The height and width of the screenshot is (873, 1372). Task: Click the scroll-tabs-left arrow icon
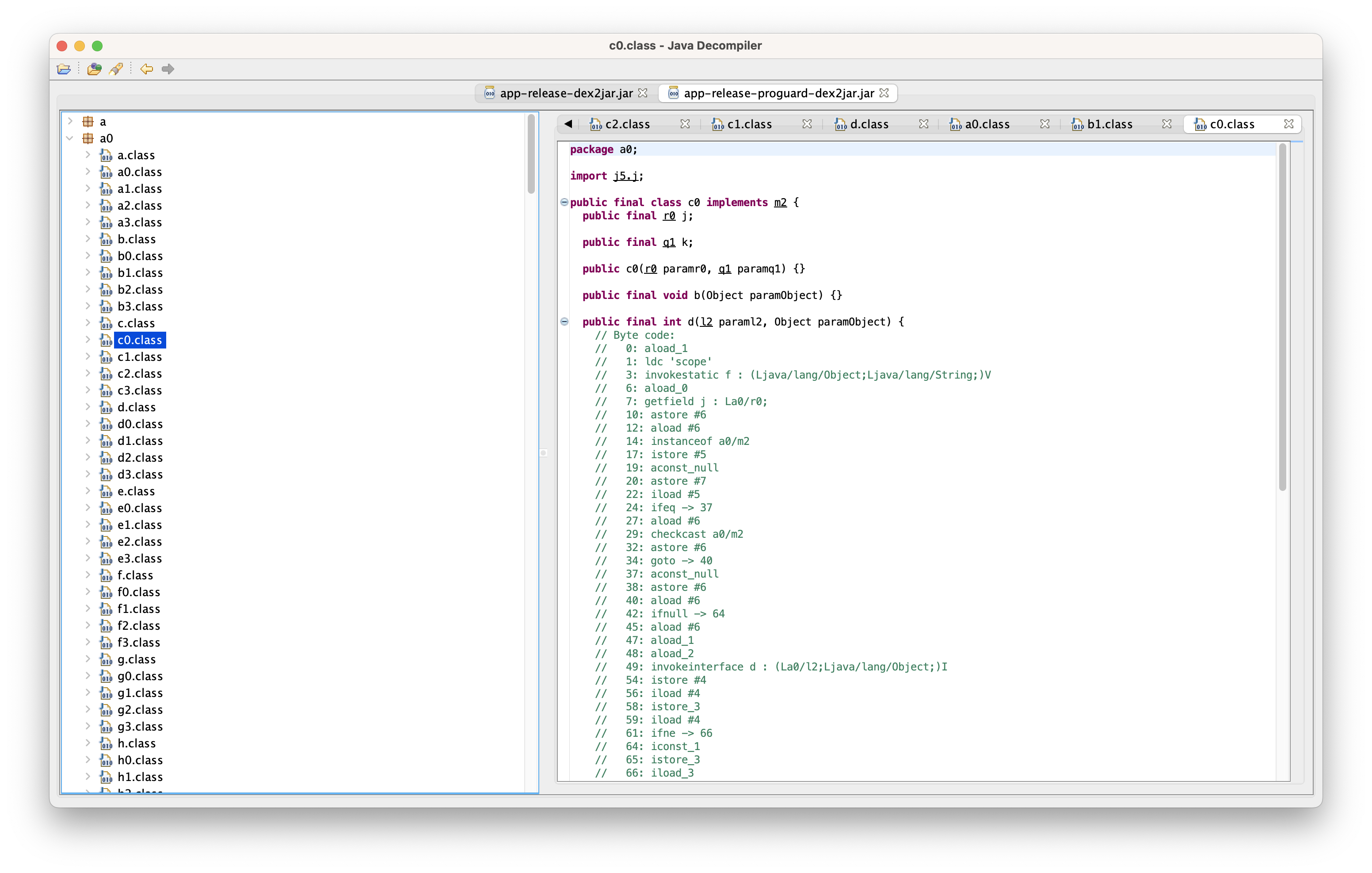tap(568, 124)
